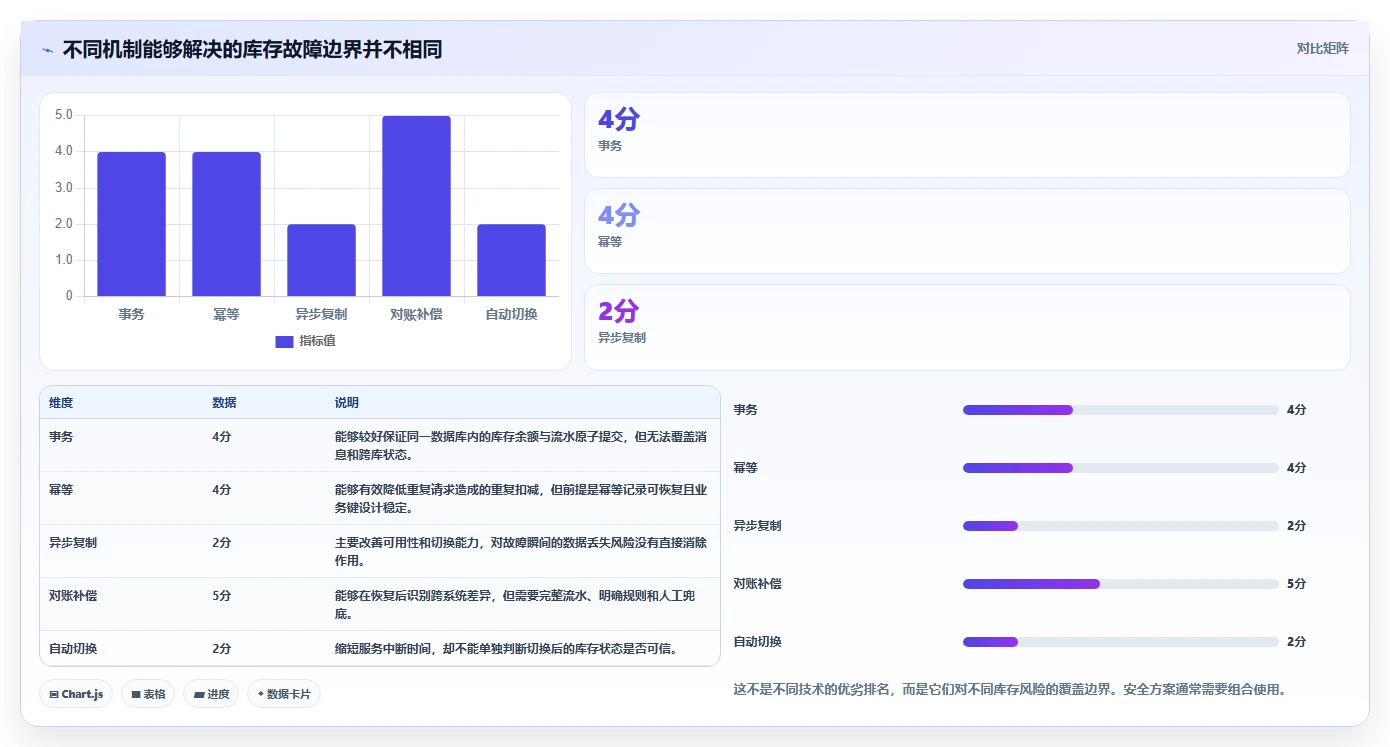Image resolution: width=1390 pixels, height=747 pixels.
Task: Click the 5分 value after the progress bar
Action: pos(1296,584)
